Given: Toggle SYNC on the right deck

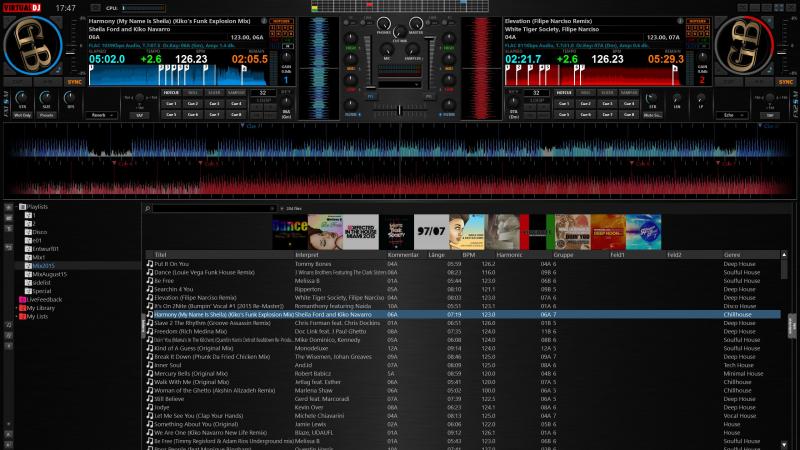Looking at the screenshot, I should coord(786,82).
